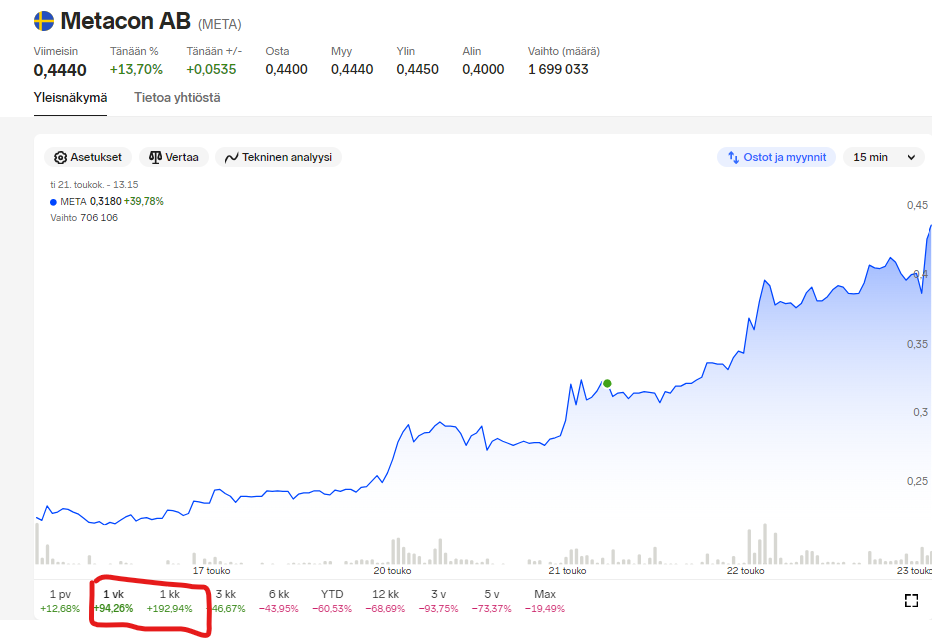The height and width of the screenshot is (640, 932).
Task: Click the Swedish flag icon beside Metacon AB
Action: point(44,21)
